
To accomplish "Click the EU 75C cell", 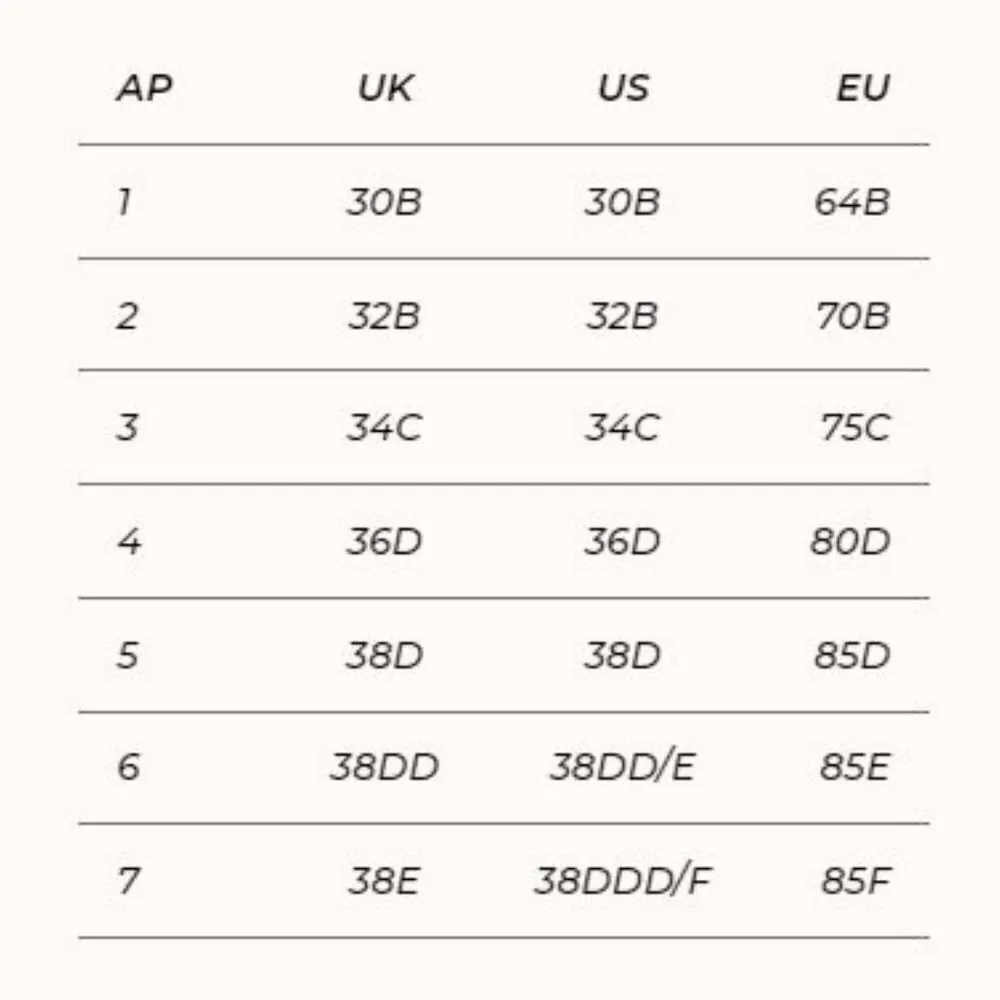I will pos(855,428).
